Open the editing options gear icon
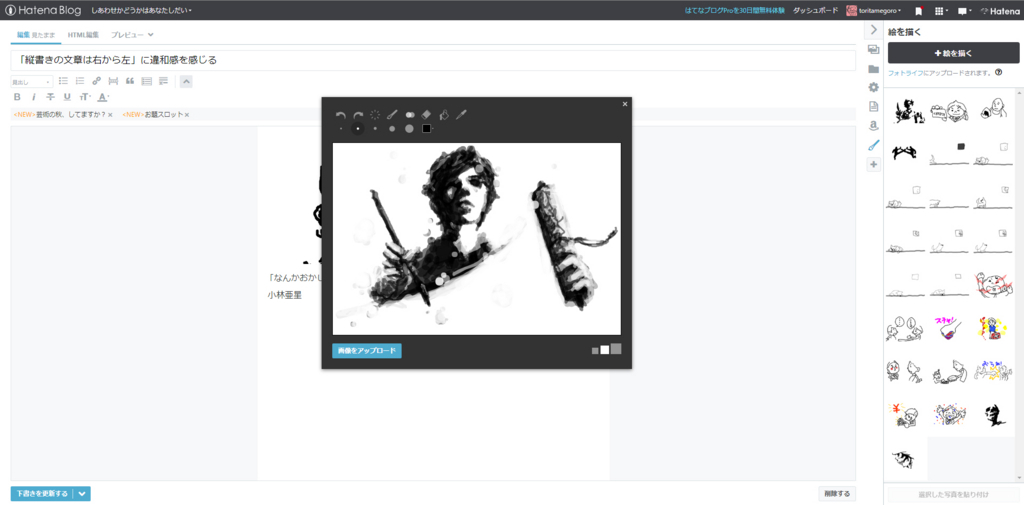Image resolution: width=1024 pixels, height=505 pixels. coord(874,88)
